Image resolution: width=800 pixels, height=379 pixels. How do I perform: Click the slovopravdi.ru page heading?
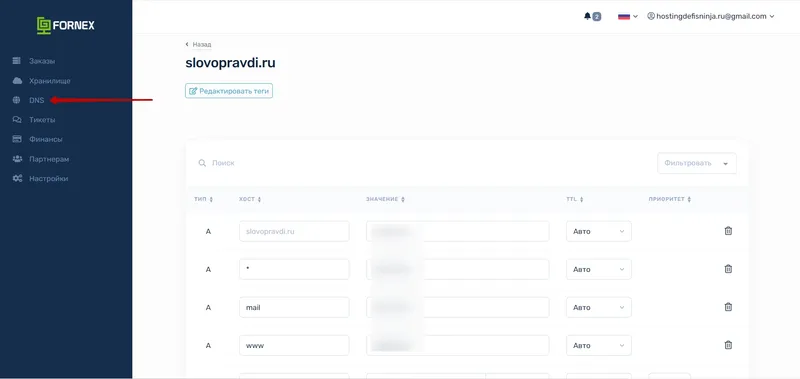click(230, 63)
